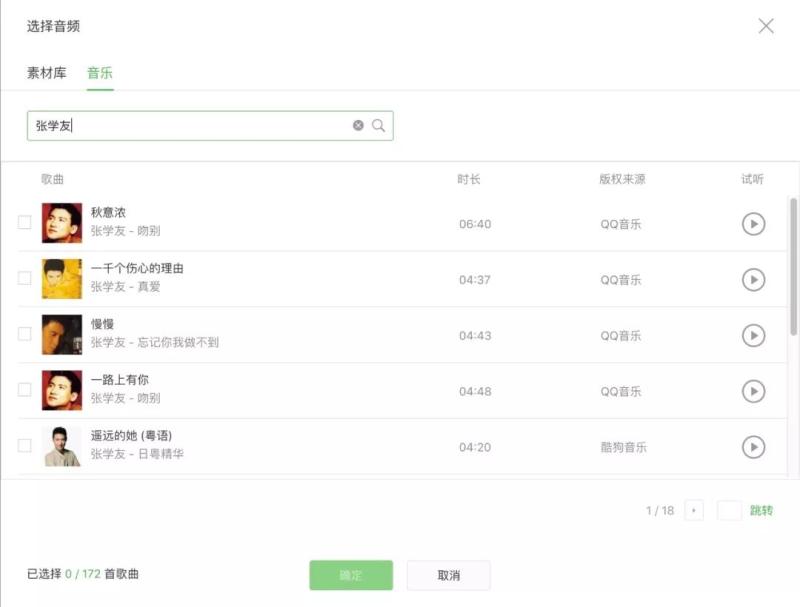Viewport: 800px width, 607px height.
Task: Click the 遥远的她 album cover thumbnail
Action: 62,447
